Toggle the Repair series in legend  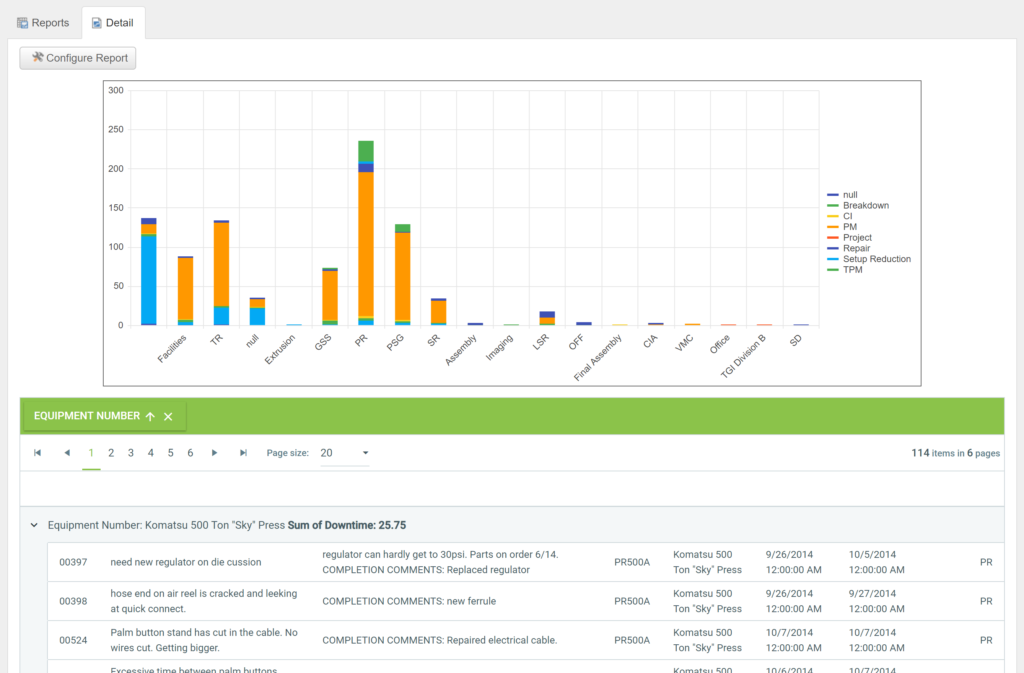click(849, 248)
